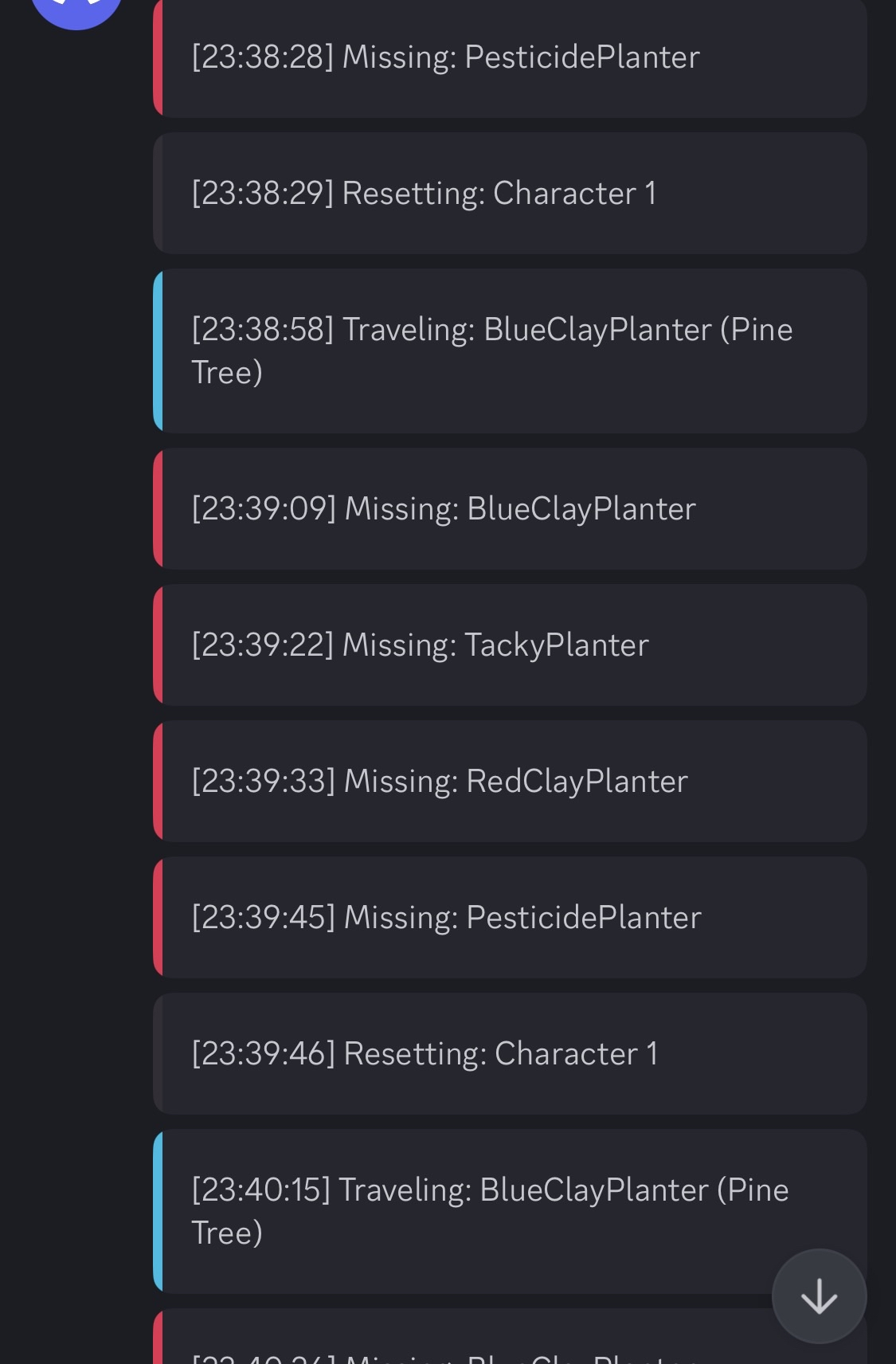Click red accent bar beside Missing RedClayPlanter
The width and height of the screenshot is (896, 1364).
[158, 782]
